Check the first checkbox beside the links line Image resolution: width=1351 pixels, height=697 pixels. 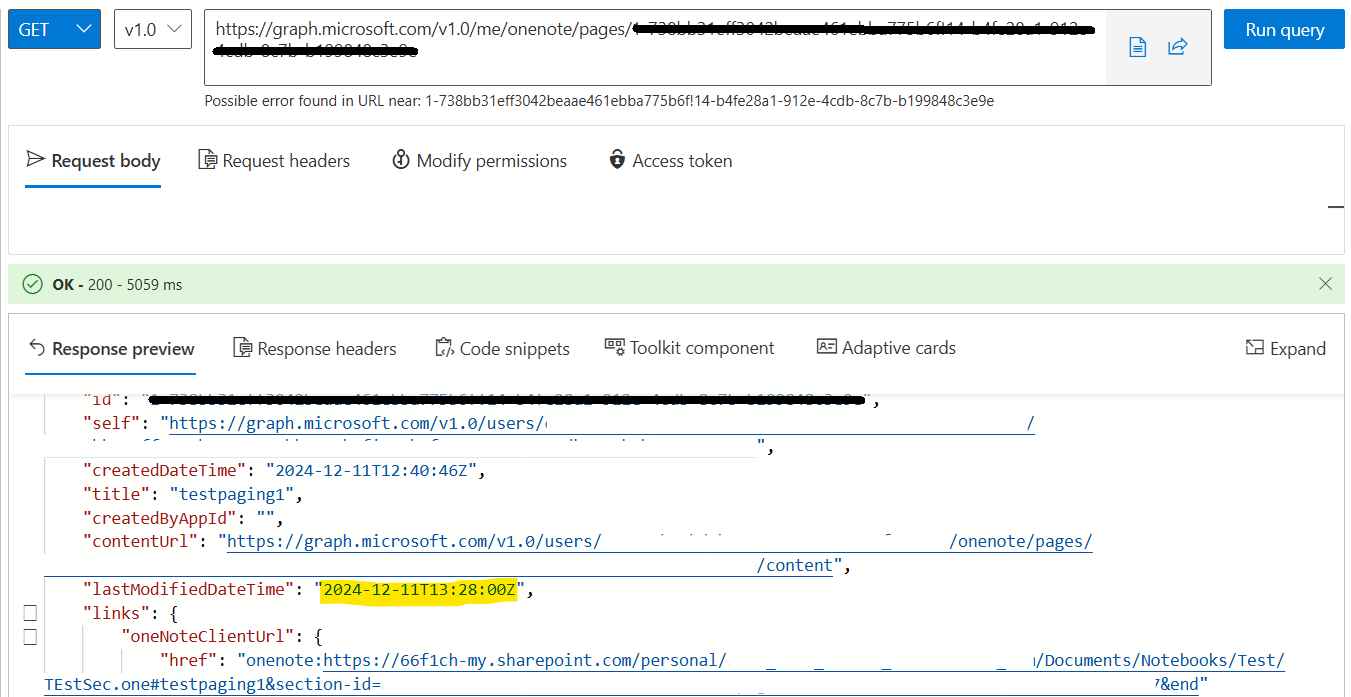coord(30,612)
